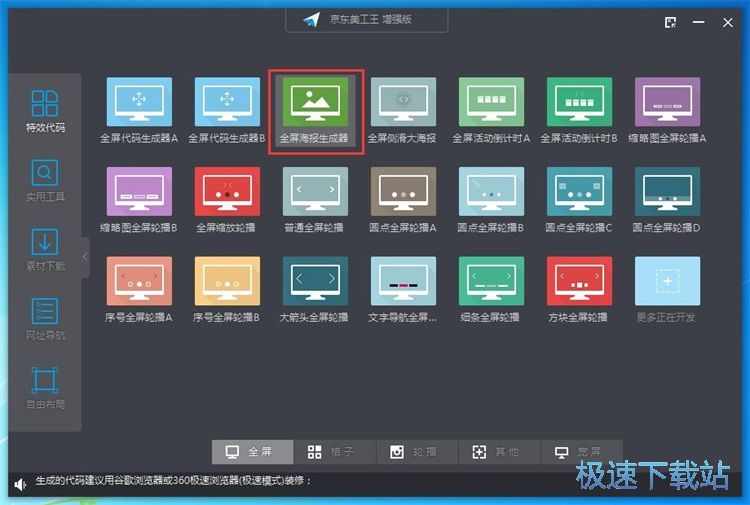Click the 更多正在开发 plus tile
Viewport: 750px width, 505px height.
pyautogui.click(x=667, y=281)
